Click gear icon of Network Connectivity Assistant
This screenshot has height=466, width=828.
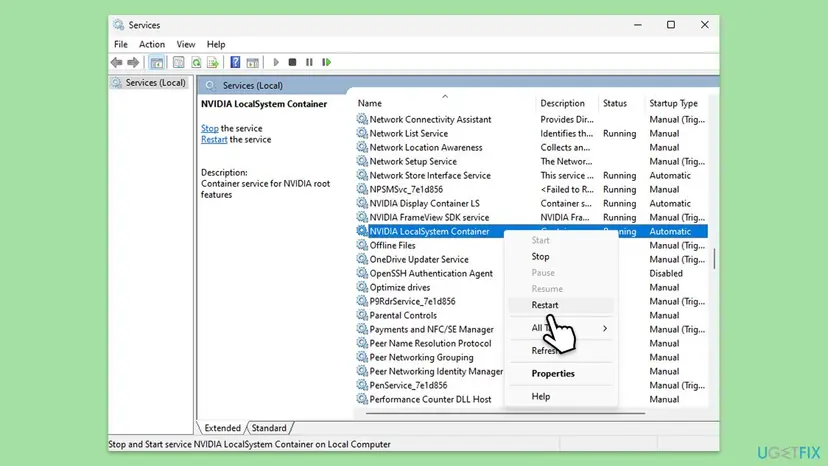pos(362,119)
